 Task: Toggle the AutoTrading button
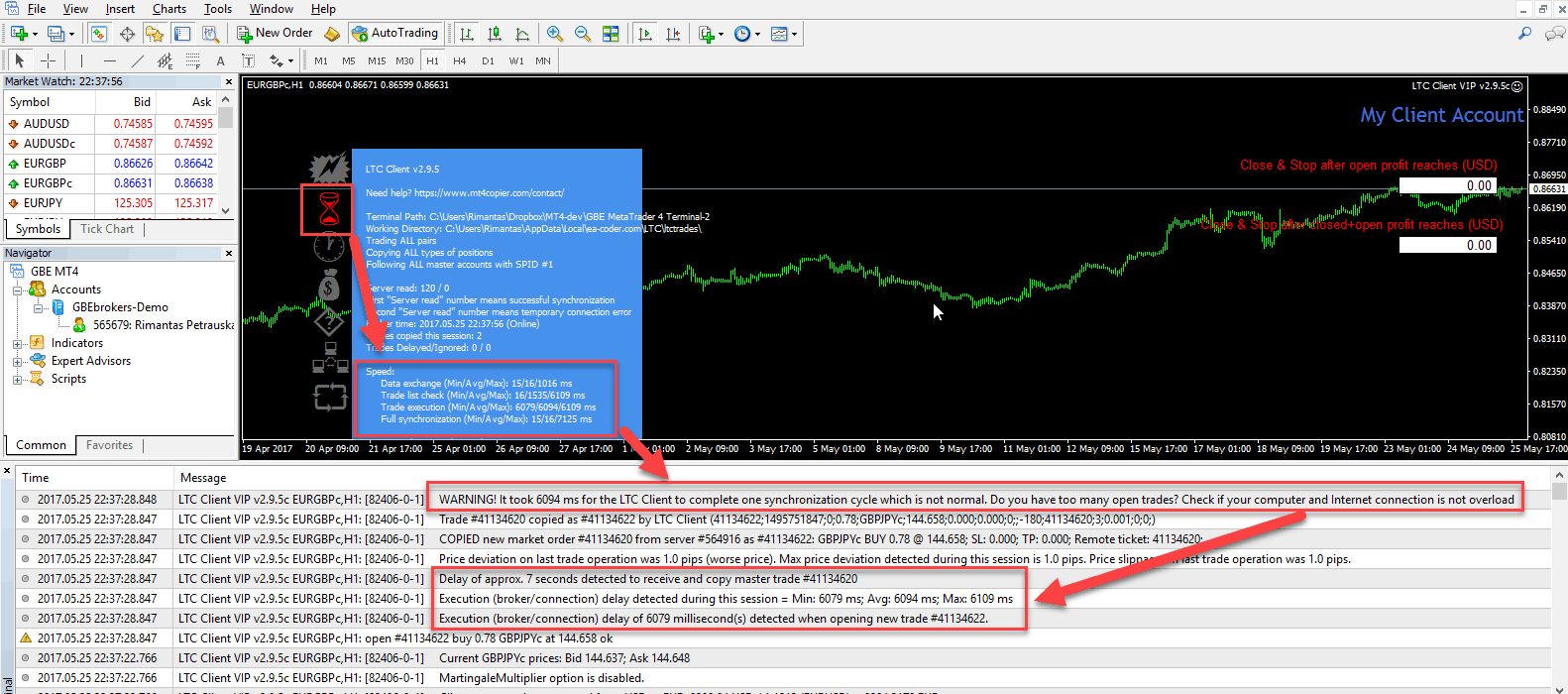tap(394, 34)
